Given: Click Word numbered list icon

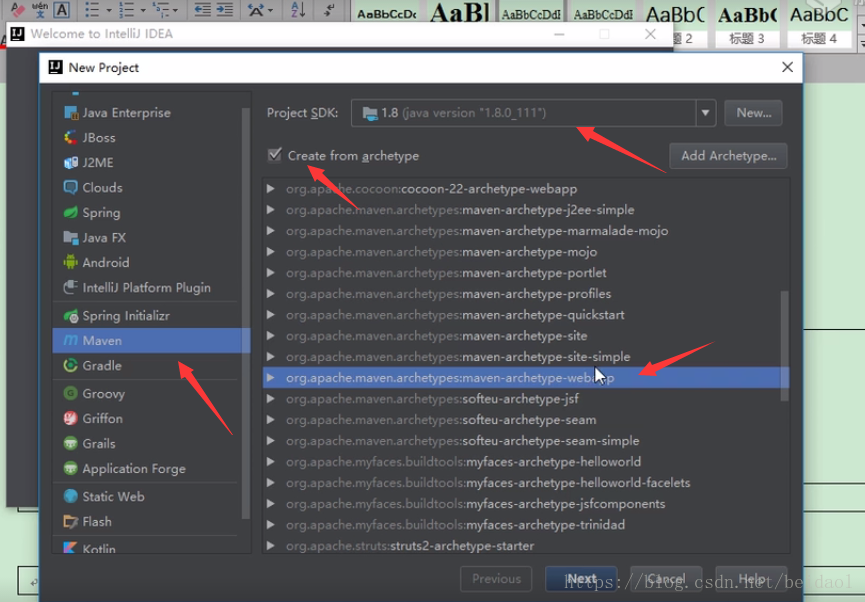Looking at the screenshot, I should pyautogui.click(x=126, y=9).
